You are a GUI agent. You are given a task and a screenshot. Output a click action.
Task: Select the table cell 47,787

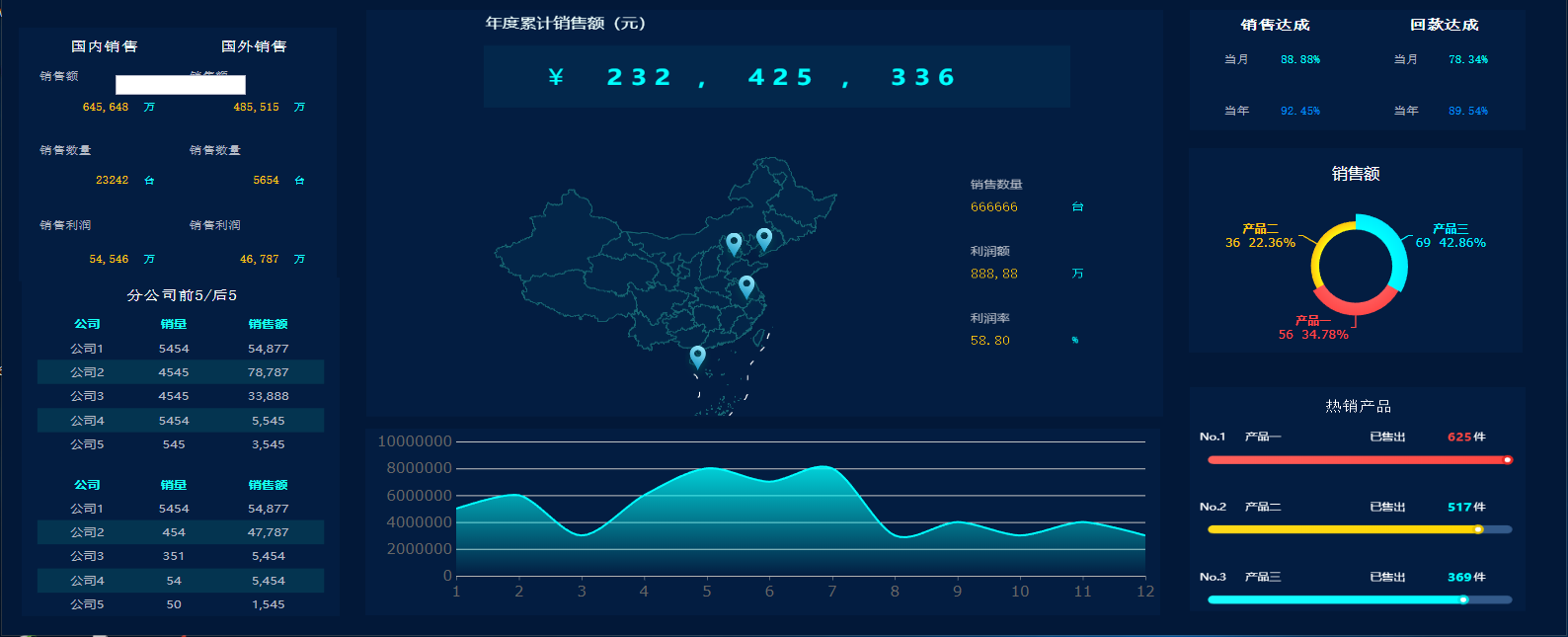coord(269,532)
